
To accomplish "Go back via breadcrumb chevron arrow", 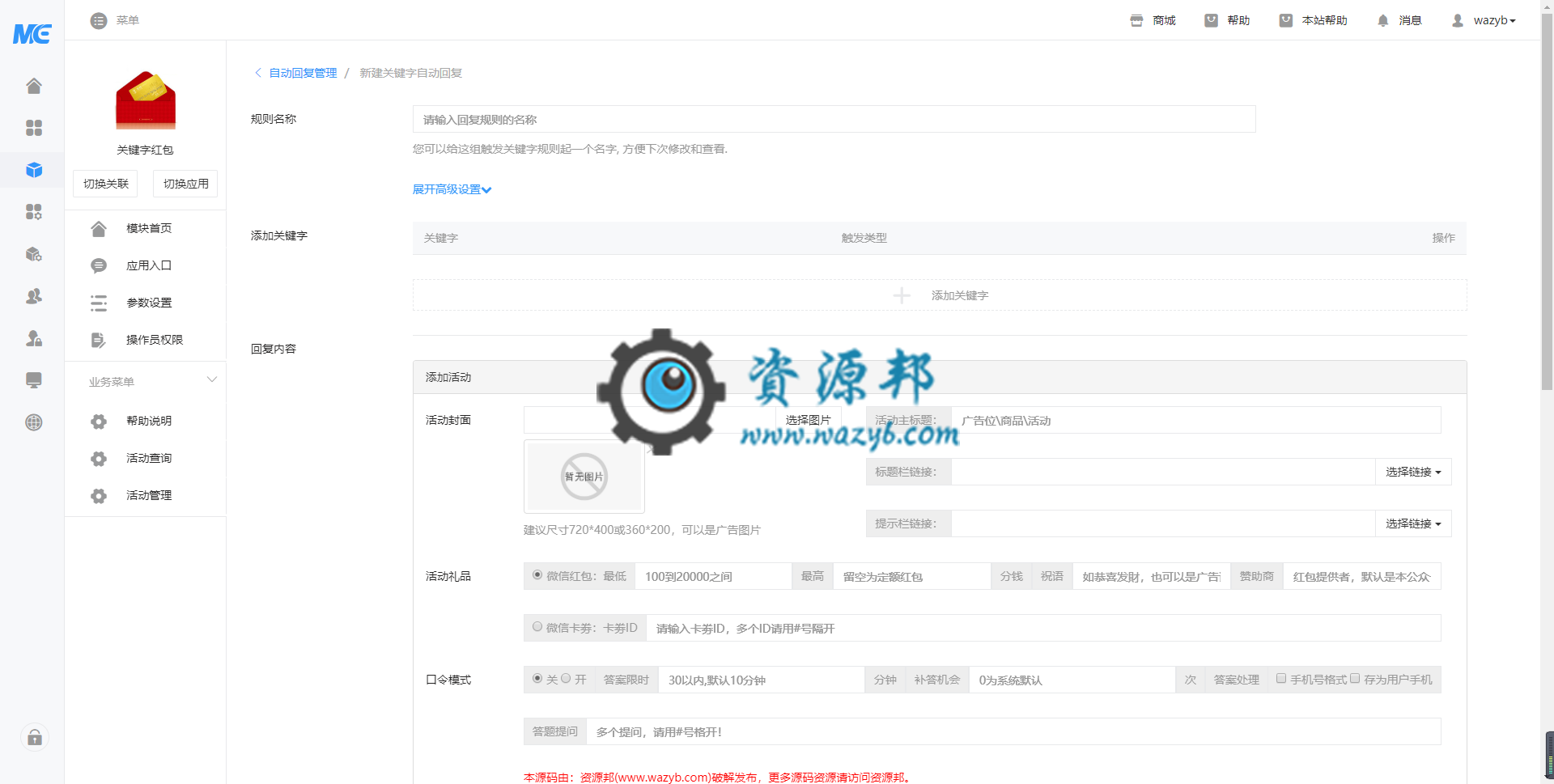I will coord(258,73).
